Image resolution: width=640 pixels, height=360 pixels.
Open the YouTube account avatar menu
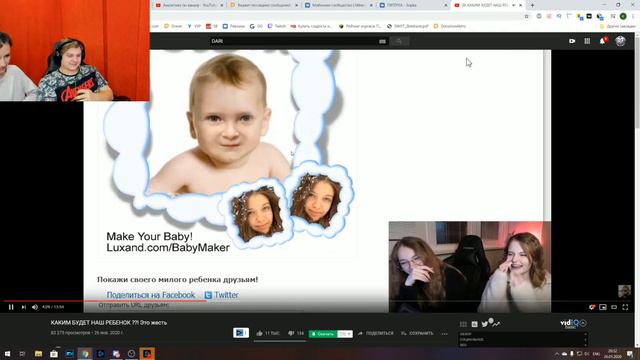point(620,41)
